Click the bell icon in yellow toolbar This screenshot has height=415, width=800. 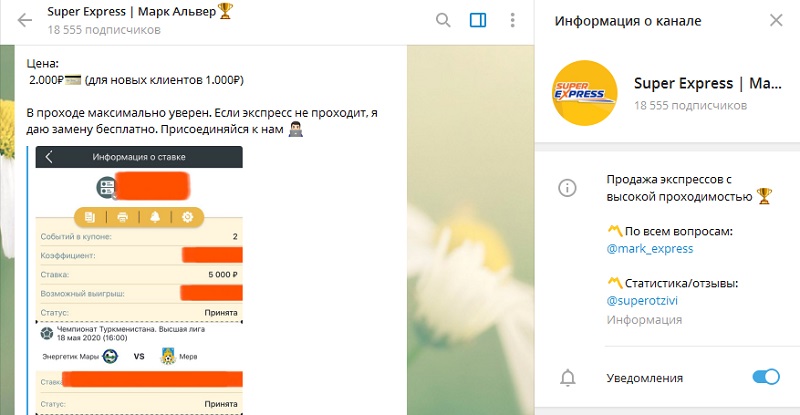(x=155, y=217)
